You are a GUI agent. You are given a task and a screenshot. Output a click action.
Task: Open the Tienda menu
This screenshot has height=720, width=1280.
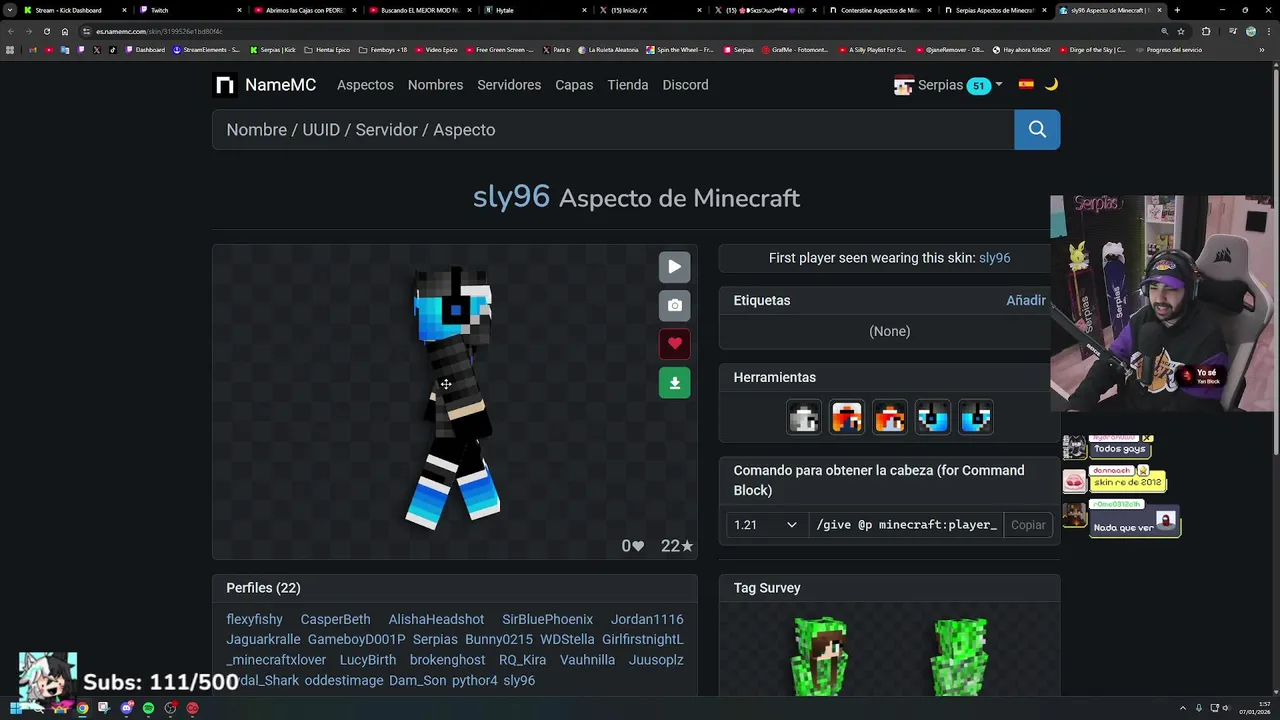pos(628,85)
